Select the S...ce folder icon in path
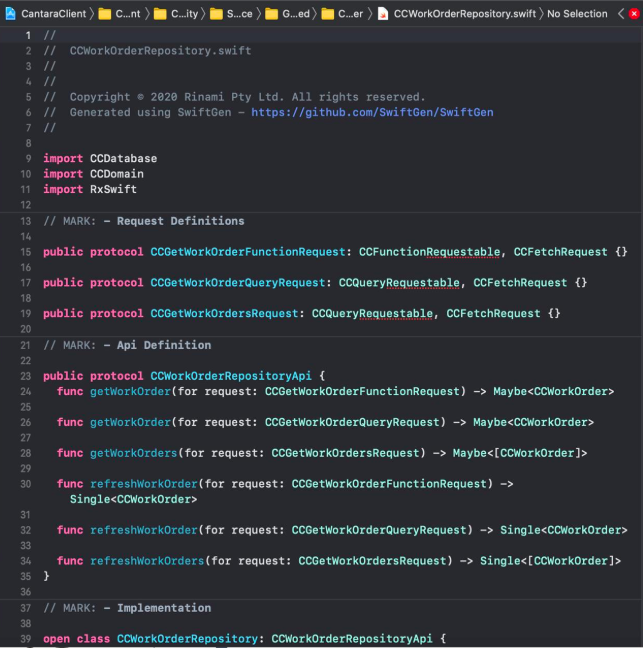Viewport: 643px width, 648px height. pos(217,13)
